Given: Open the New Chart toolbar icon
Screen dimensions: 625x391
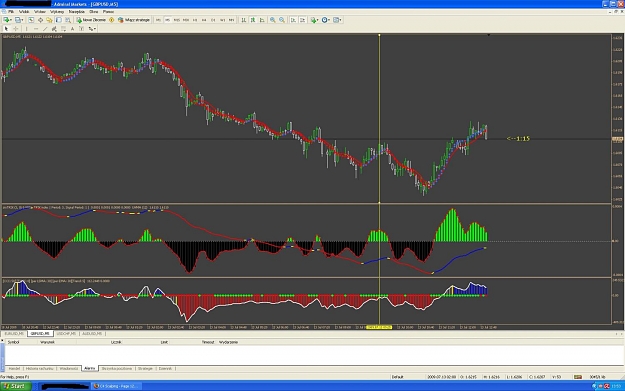Looking at the screenshot, I should coord(6,20).
